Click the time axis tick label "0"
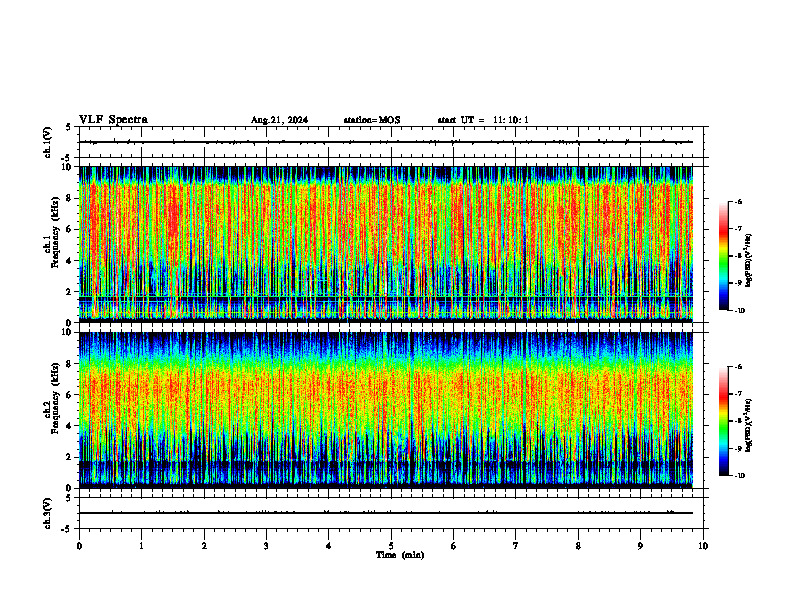792x612 pixels. click(79, 546)
